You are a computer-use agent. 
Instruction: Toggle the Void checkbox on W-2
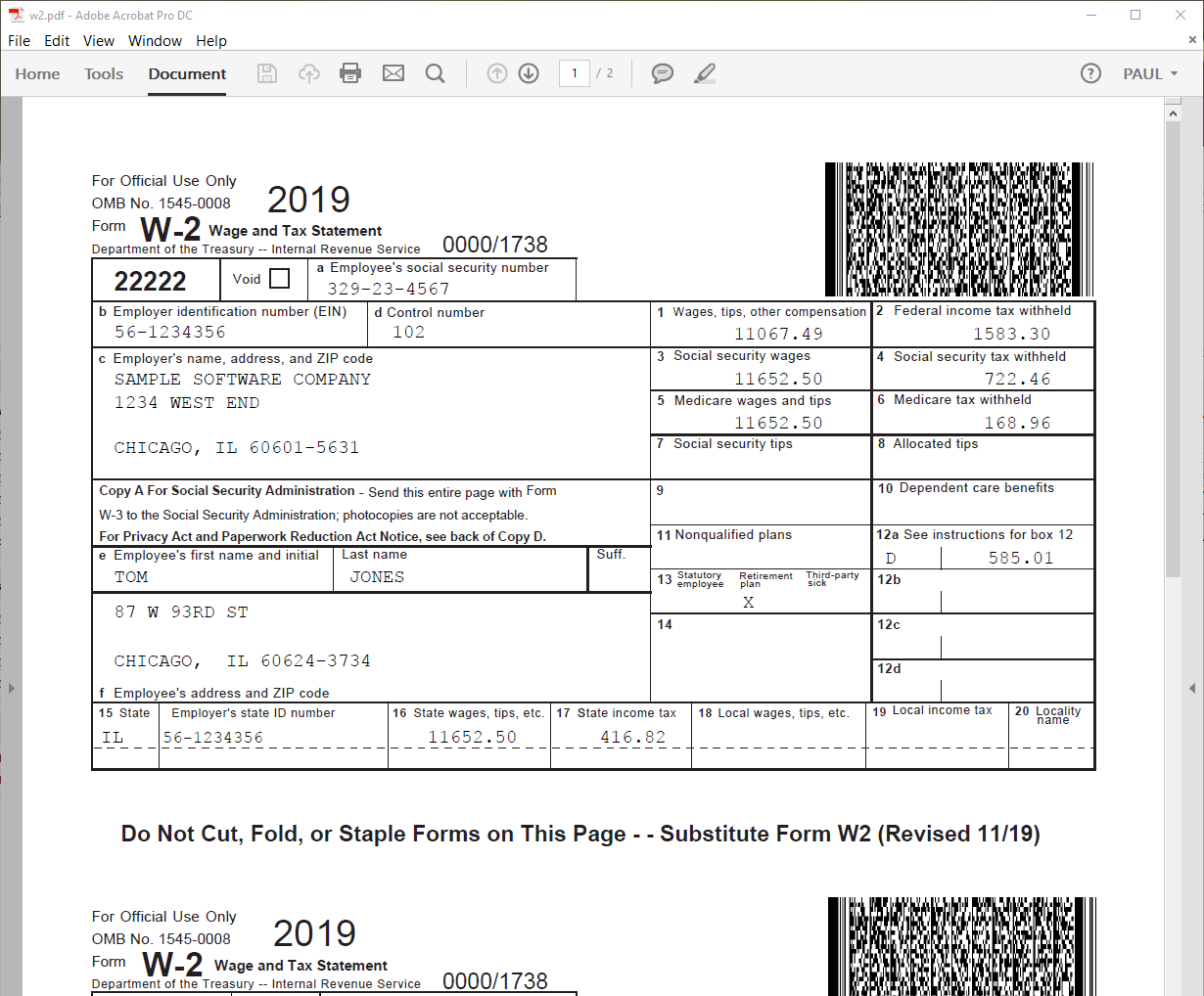pyautogui.click(x=279, y=279)
